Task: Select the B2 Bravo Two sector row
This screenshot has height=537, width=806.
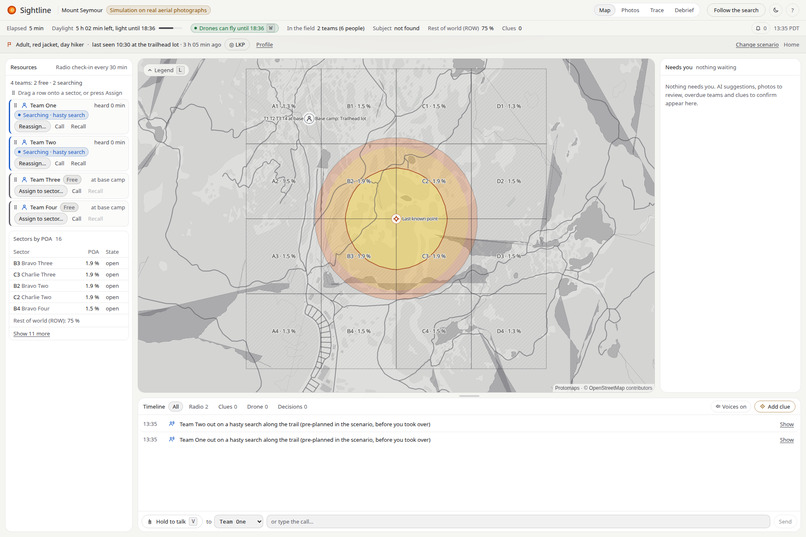Action: (x=68, y=286)
